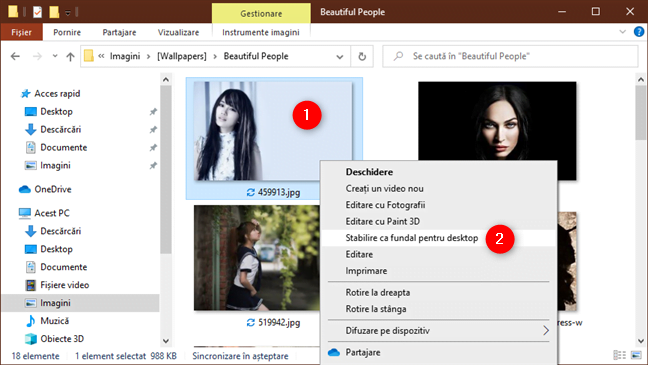Viewport: 648px width, 365px height.
Task: Open Imagini under Acces rapid
Action: [55, 165]
